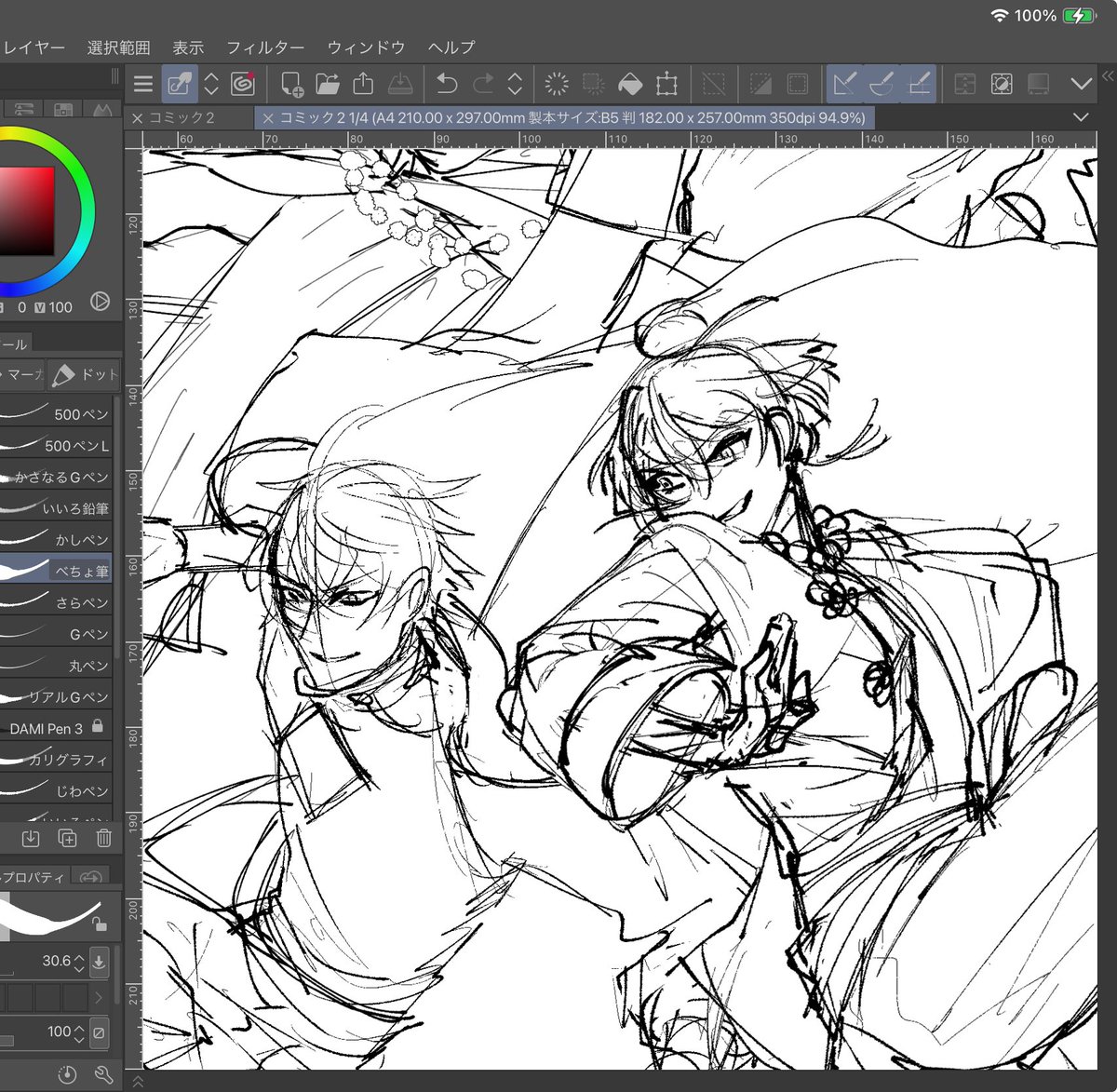Select the いいろ鉛筆 brush

pos(56,508)
